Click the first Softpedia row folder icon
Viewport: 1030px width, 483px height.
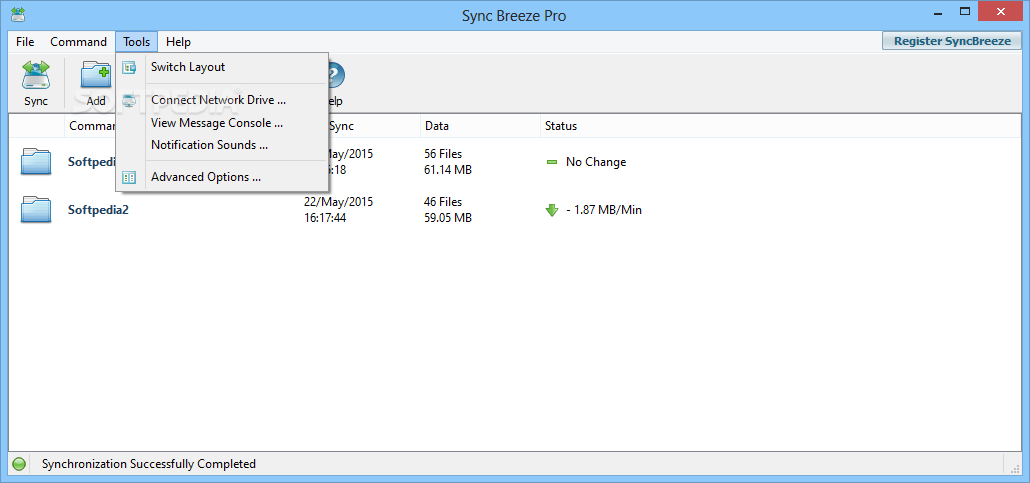(36, 162)
